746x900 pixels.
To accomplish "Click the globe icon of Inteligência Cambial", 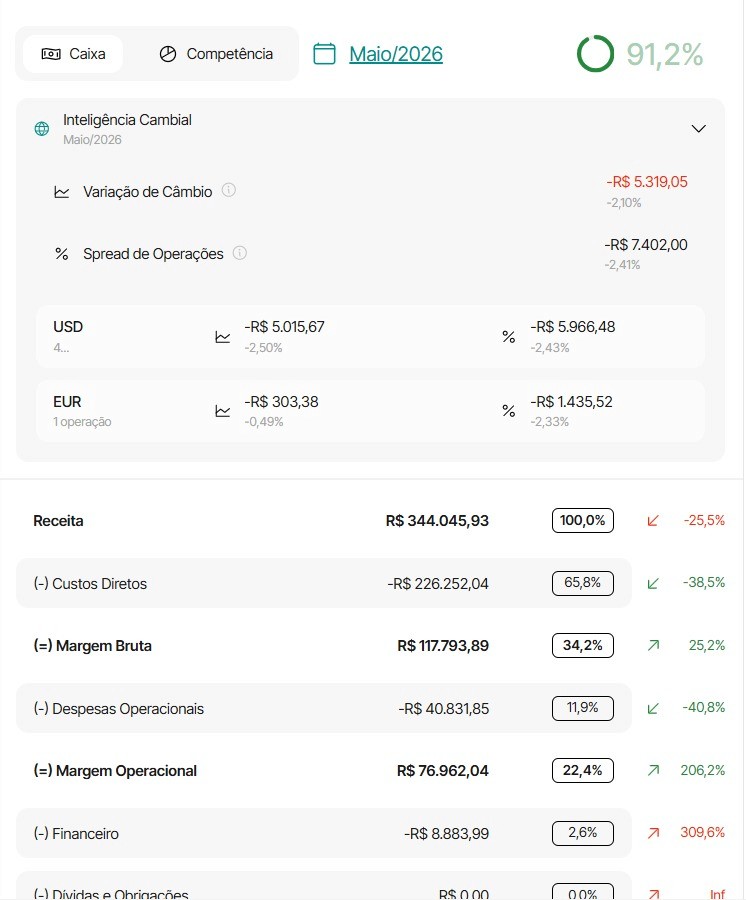I will click(42, 129).
